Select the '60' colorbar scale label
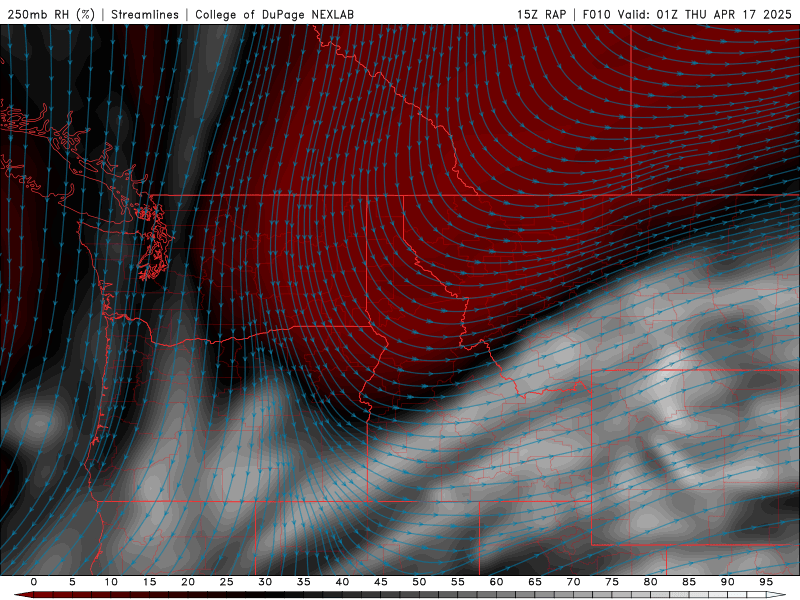800x600 pixels. (x=496, y=582)
